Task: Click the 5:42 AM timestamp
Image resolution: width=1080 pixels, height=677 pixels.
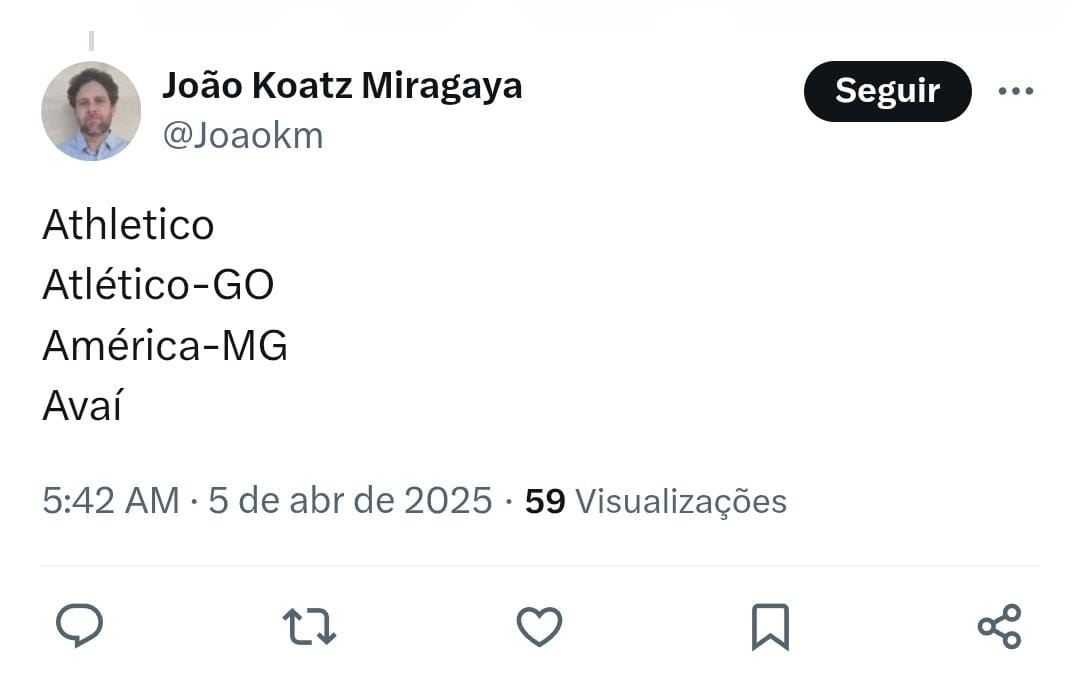Action: [x=110, y=500]
